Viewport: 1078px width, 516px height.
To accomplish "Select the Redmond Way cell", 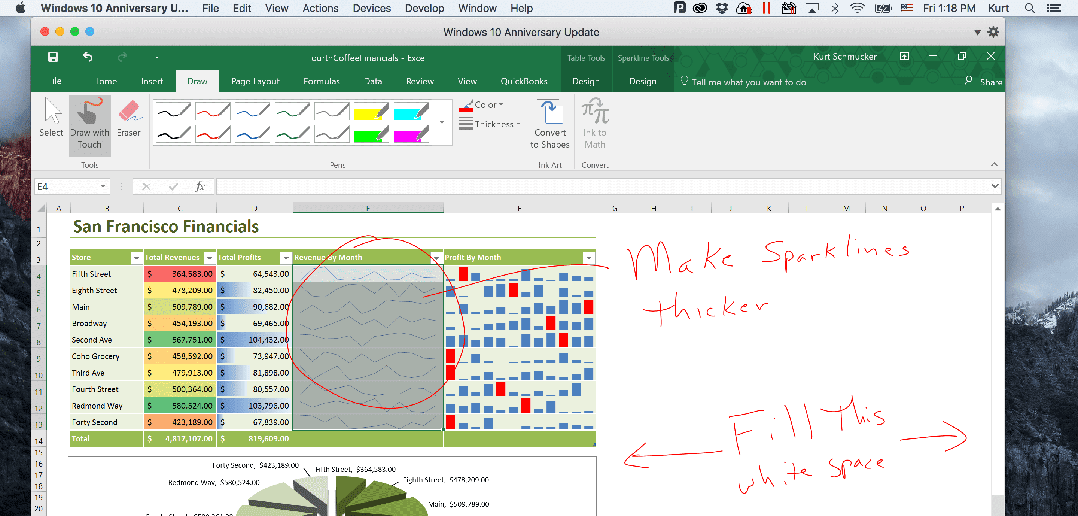I will 107,405.
